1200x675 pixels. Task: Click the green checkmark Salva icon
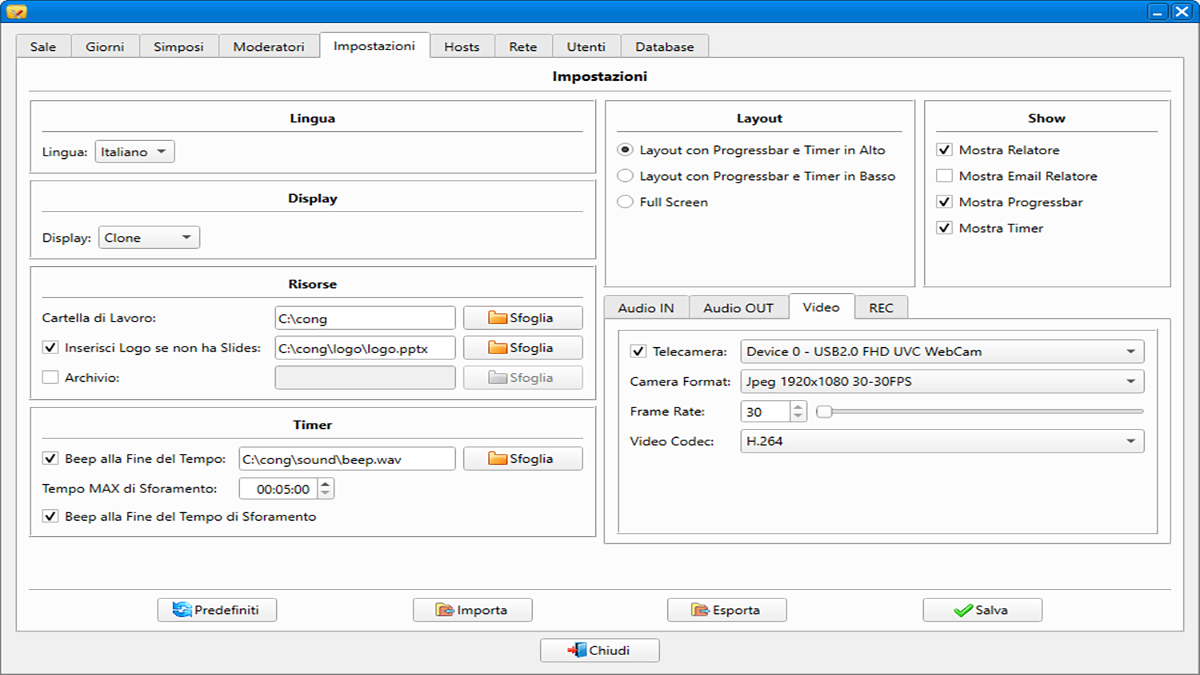963,610
